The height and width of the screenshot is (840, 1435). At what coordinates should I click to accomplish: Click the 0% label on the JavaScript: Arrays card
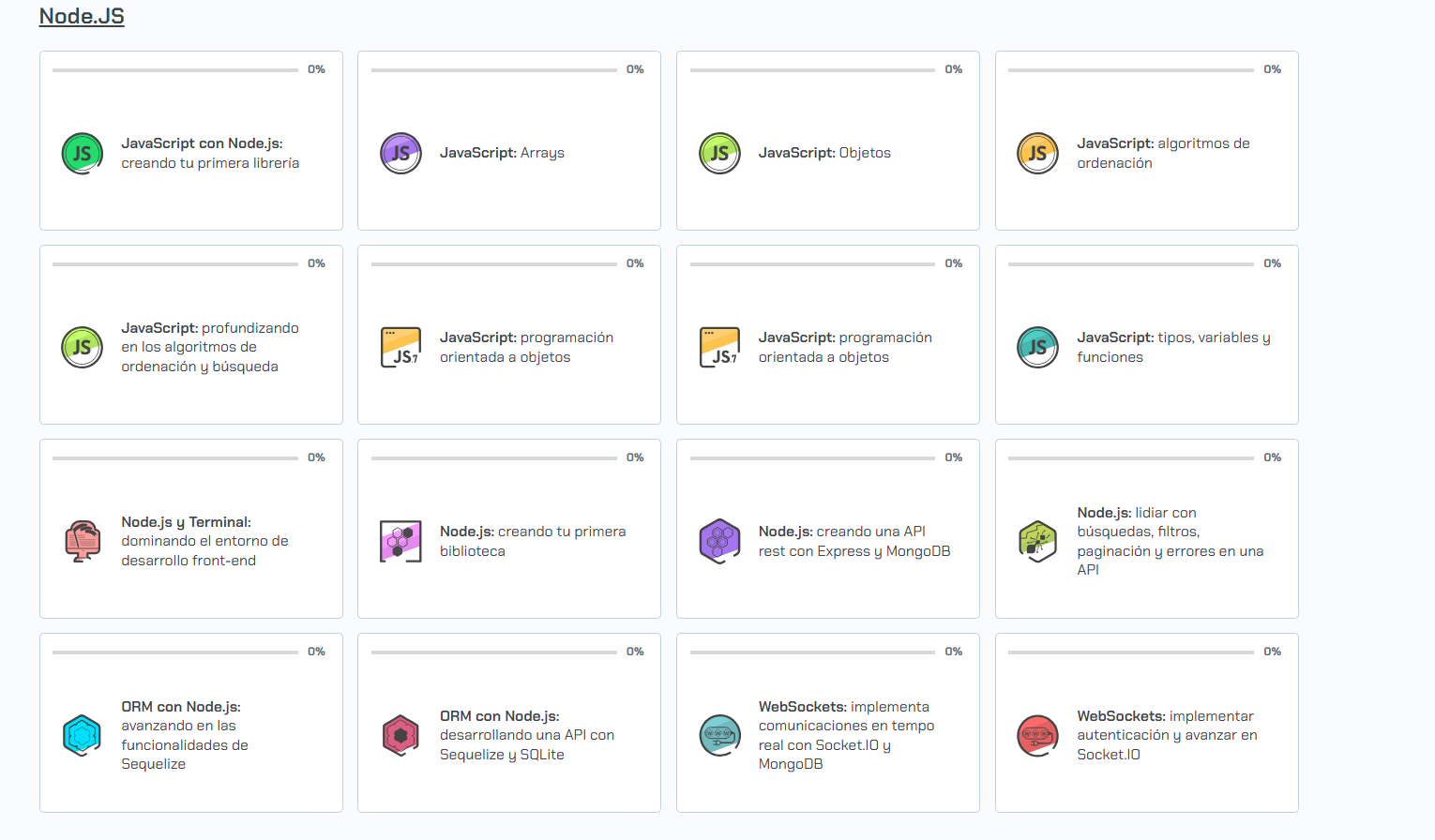pos(635,69)
